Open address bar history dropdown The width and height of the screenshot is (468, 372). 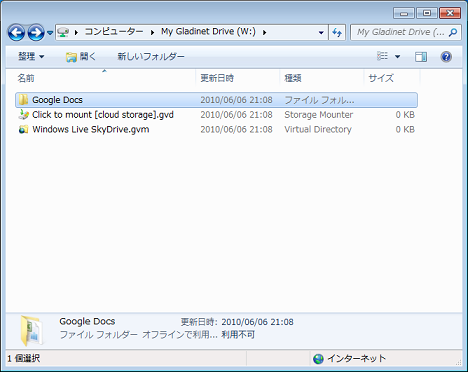pos(321,33)
